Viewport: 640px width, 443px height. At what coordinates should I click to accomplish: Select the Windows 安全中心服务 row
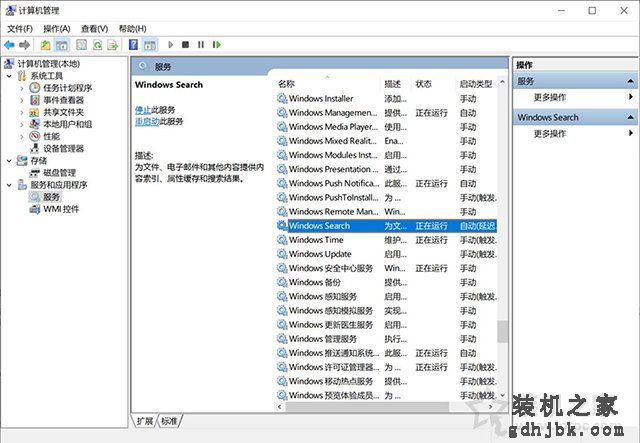pos(386,268)
